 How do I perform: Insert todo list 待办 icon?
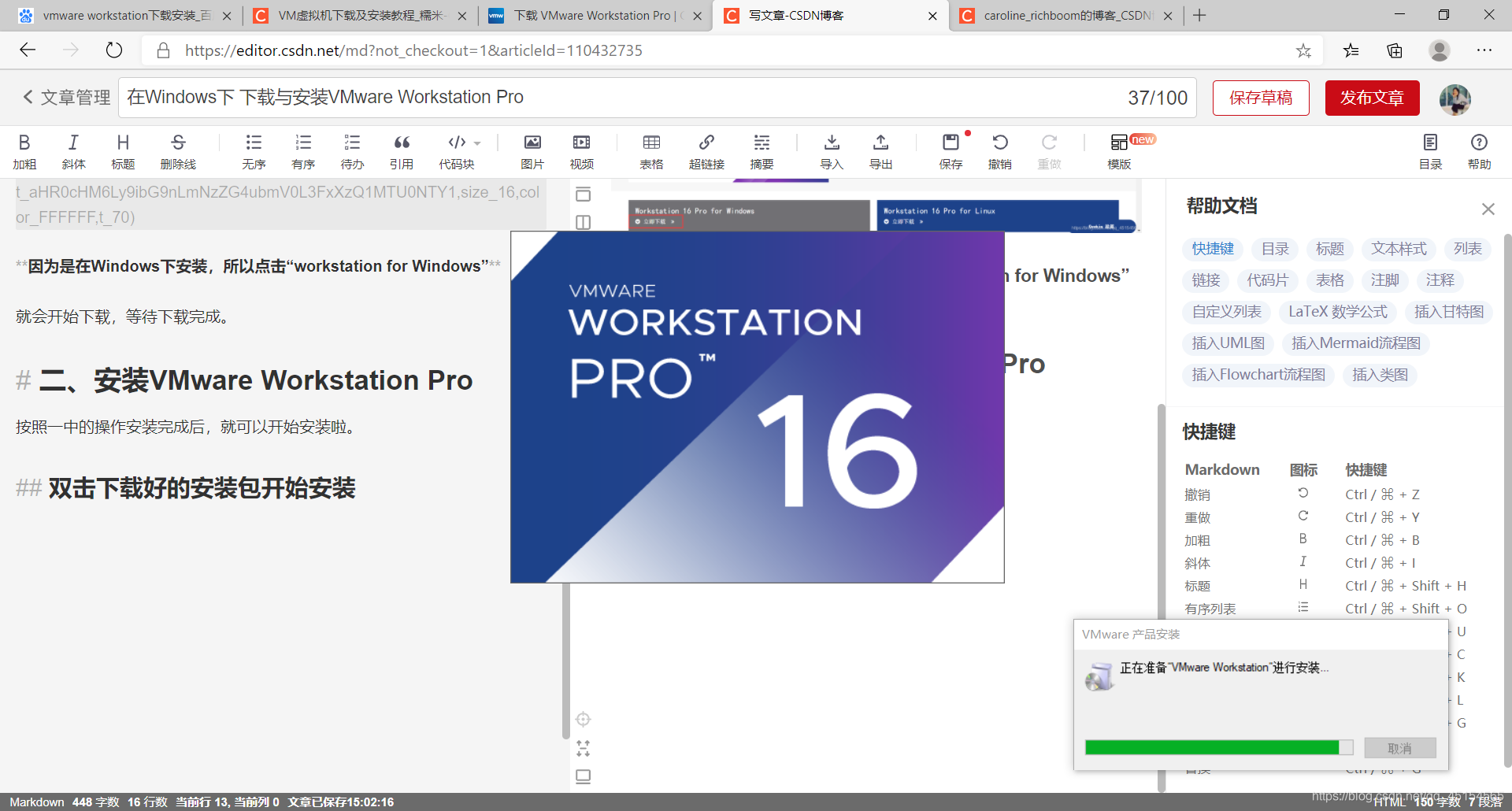coord(352,151)
